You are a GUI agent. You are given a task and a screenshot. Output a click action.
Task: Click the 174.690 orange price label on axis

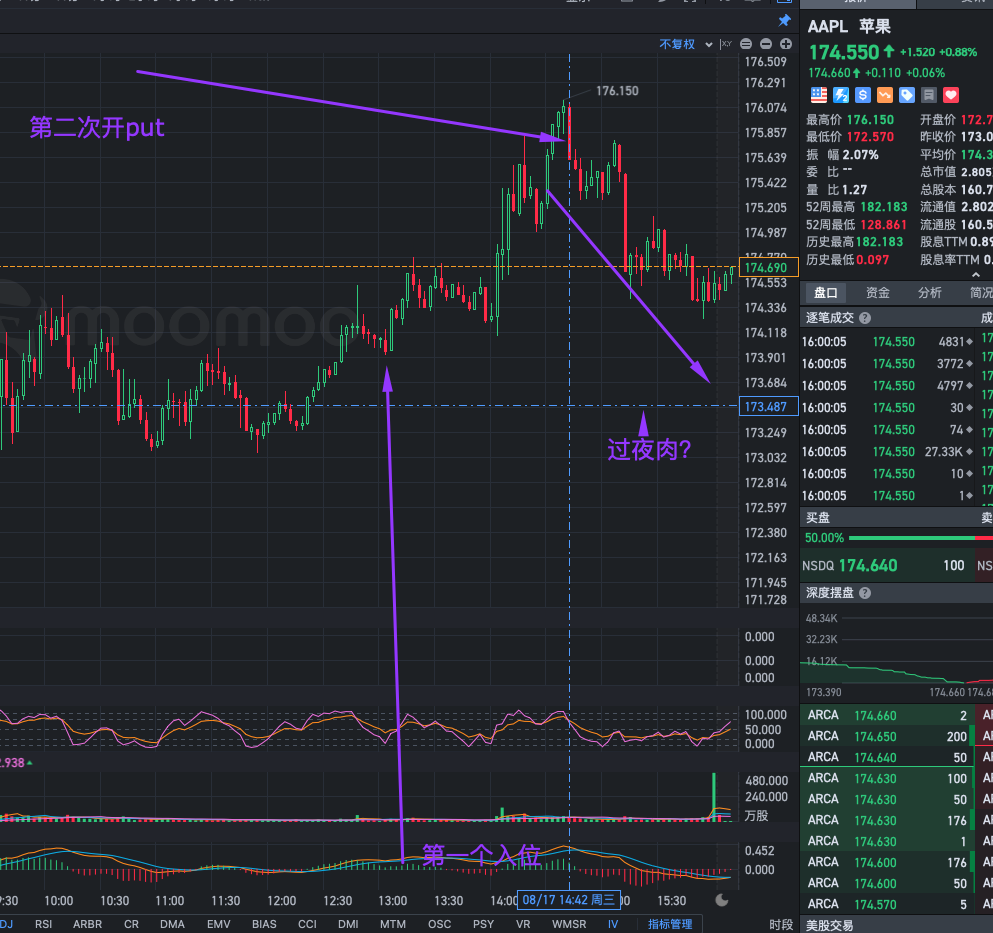[x=769, y=267]
